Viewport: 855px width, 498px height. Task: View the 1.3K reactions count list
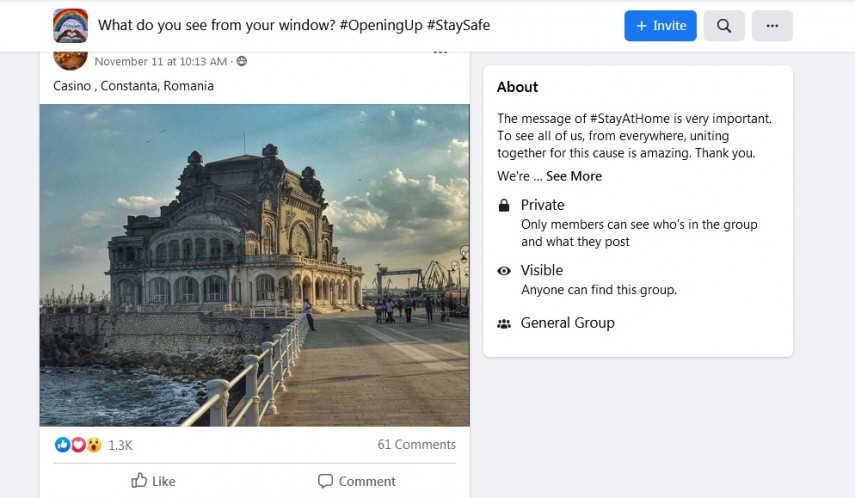(x=120, y=445)
